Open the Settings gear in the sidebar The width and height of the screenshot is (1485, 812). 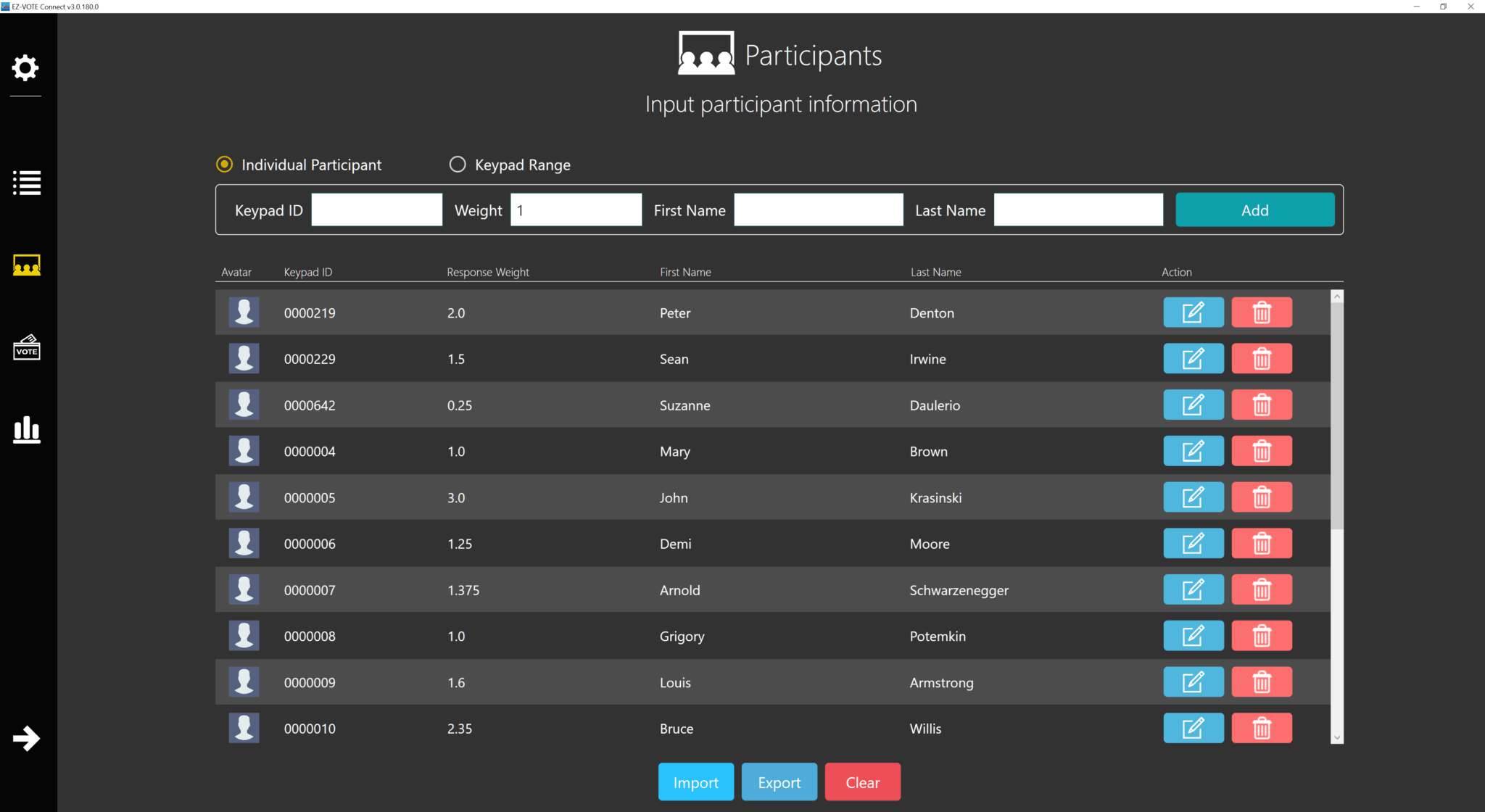click(26, 68)
